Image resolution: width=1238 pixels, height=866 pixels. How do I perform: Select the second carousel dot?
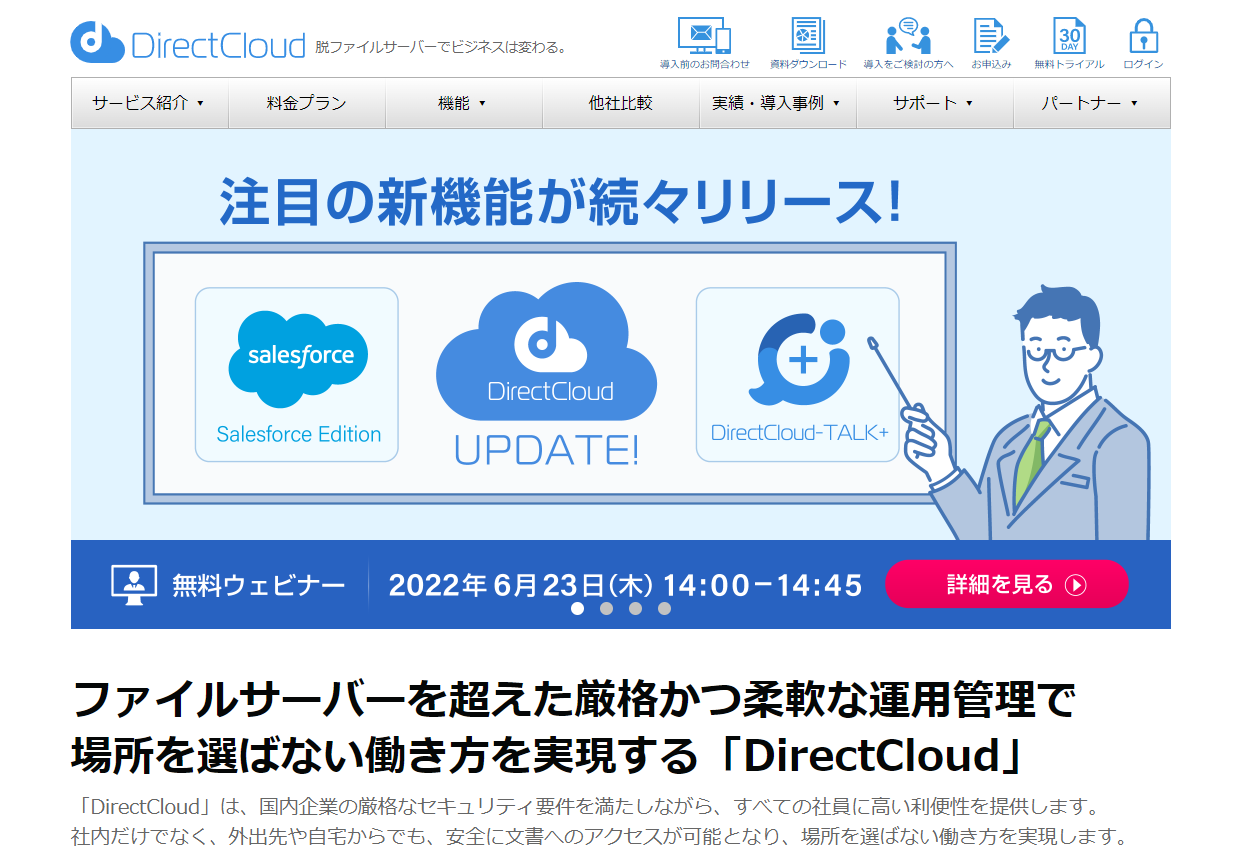(605, 606)
